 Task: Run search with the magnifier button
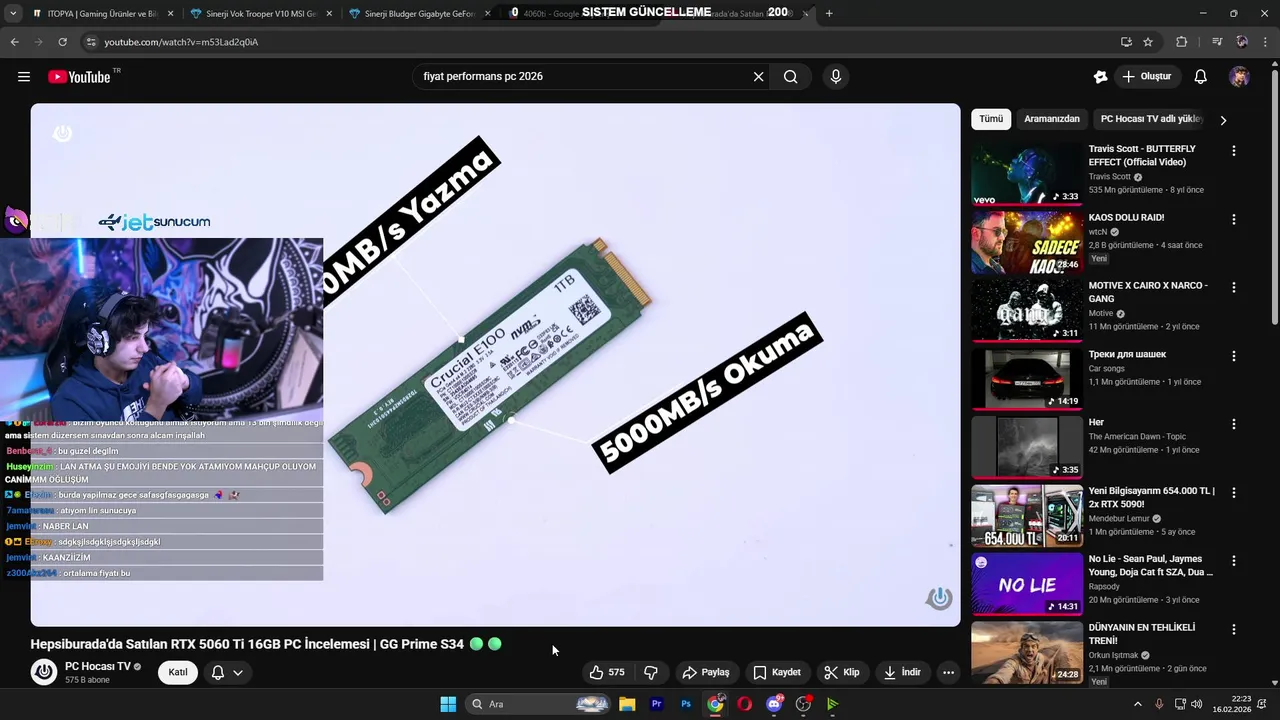(790, 77)
